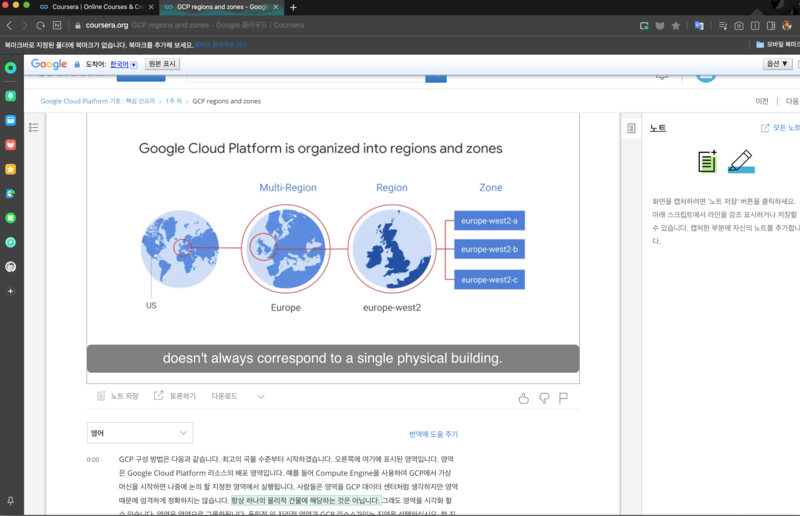Open the green ring icon in Whale sidebar
Viewport: 800px width, 516px height.
10,68
